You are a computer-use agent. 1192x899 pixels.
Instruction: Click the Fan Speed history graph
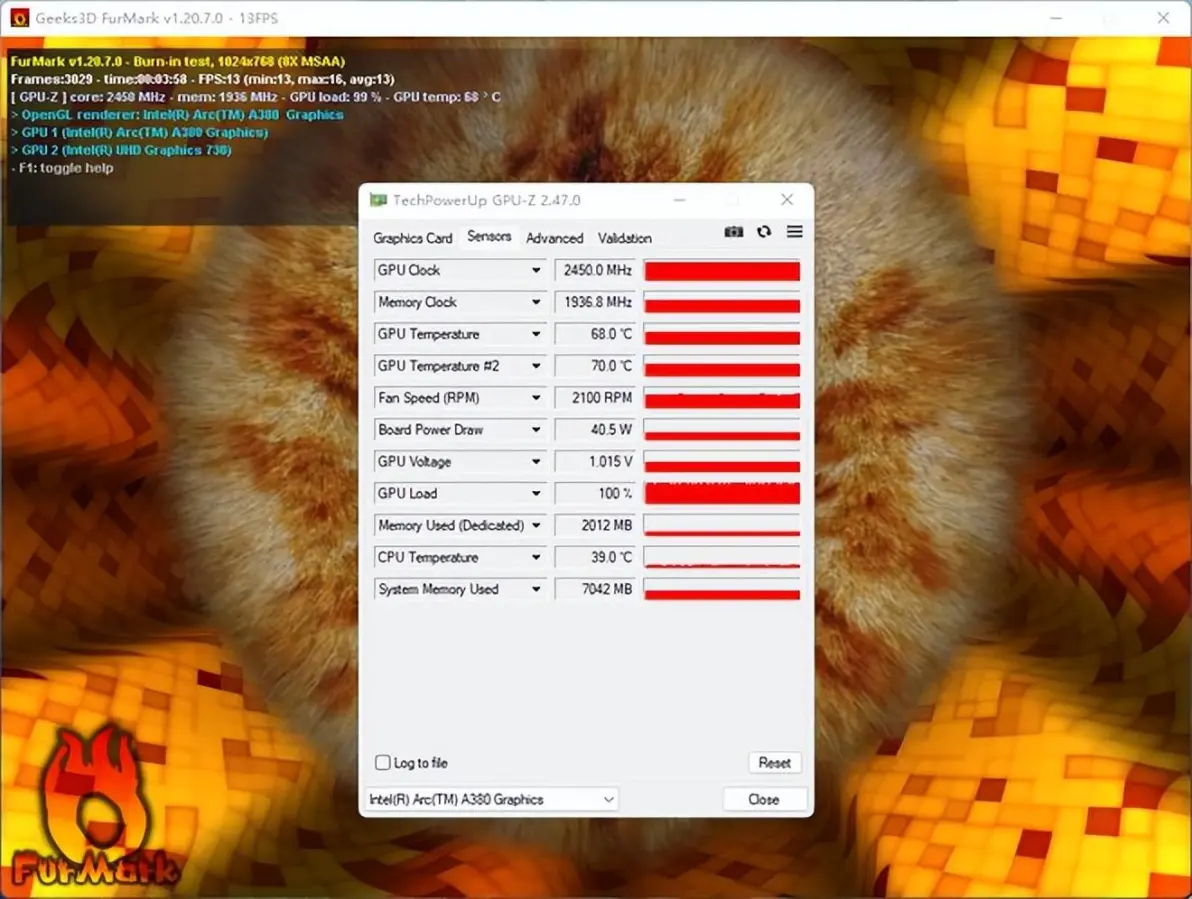(x=722, y=398)
